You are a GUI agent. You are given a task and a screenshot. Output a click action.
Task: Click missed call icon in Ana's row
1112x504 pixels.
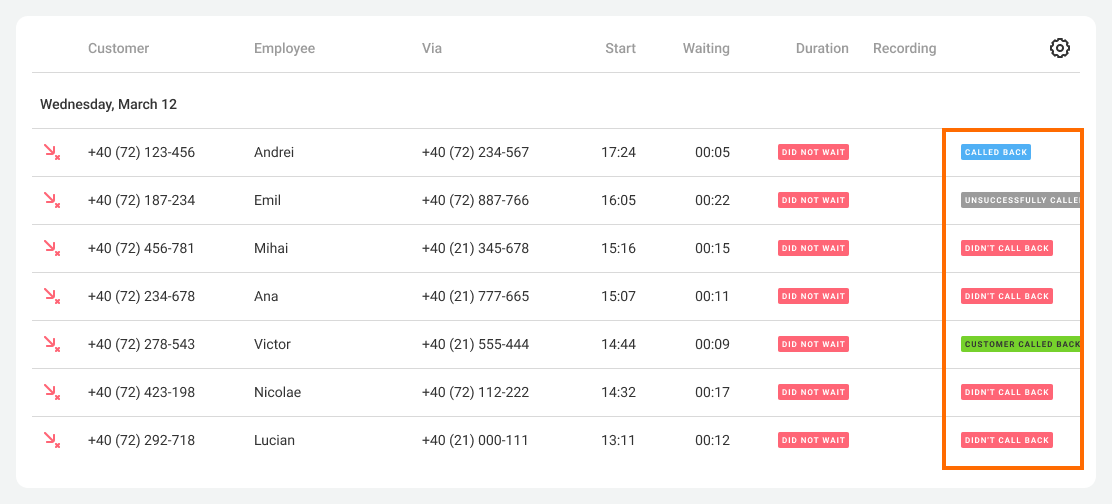click(x=51, y=296)
